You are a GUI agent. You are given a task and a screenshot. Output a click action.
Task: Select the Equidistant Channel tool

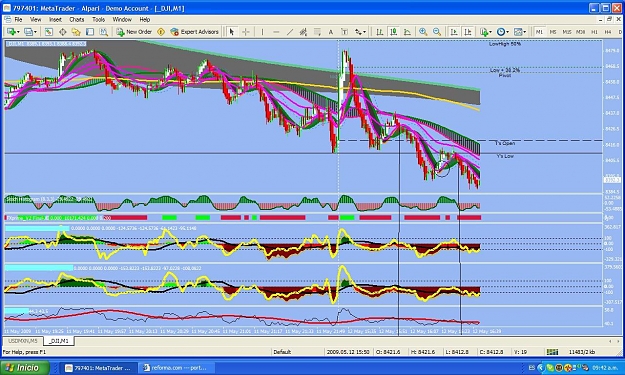(x=303, y=32)
